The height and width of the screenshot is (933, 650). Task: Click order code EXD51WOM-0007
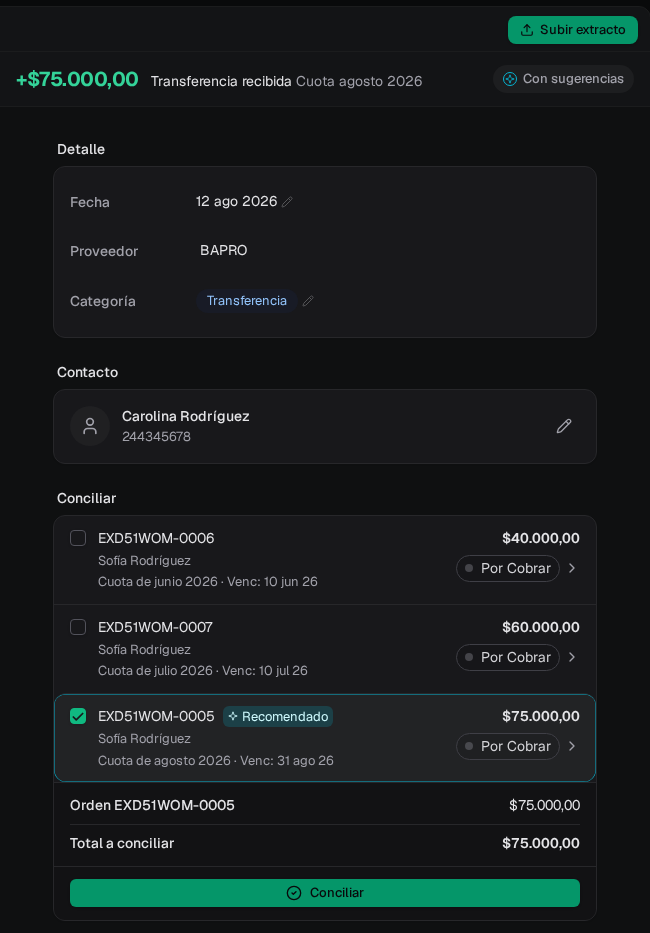[x=155, y=627]
